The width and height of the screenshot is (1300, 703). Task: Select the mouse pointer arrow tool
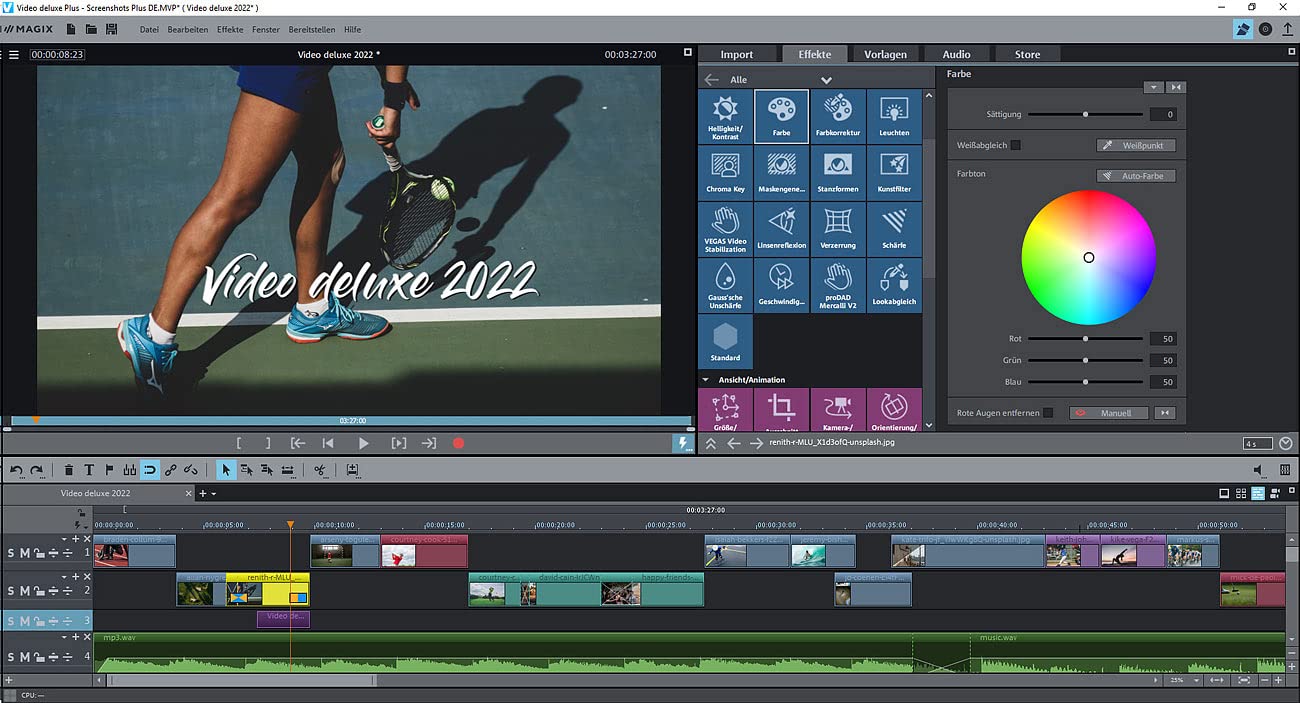pos(226,469)
